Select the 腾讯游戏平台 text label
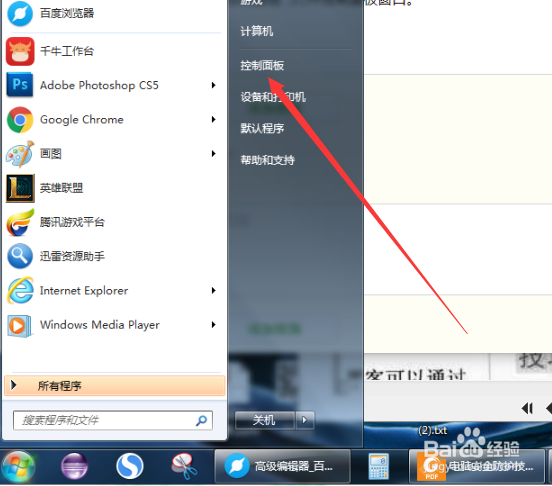This screenshot has width=552, height=486. point(72,222)
